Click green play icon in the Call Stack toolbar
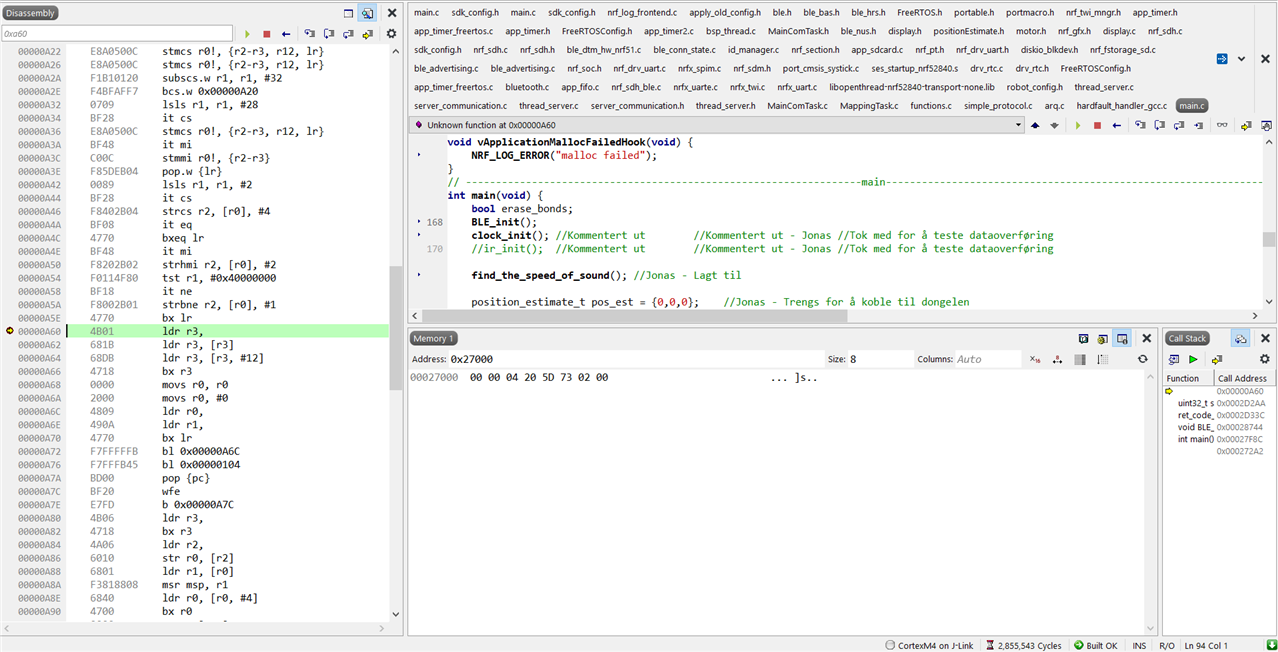Image resolution: width=1278 pixels, height=652 pixels. (1193, 359)
